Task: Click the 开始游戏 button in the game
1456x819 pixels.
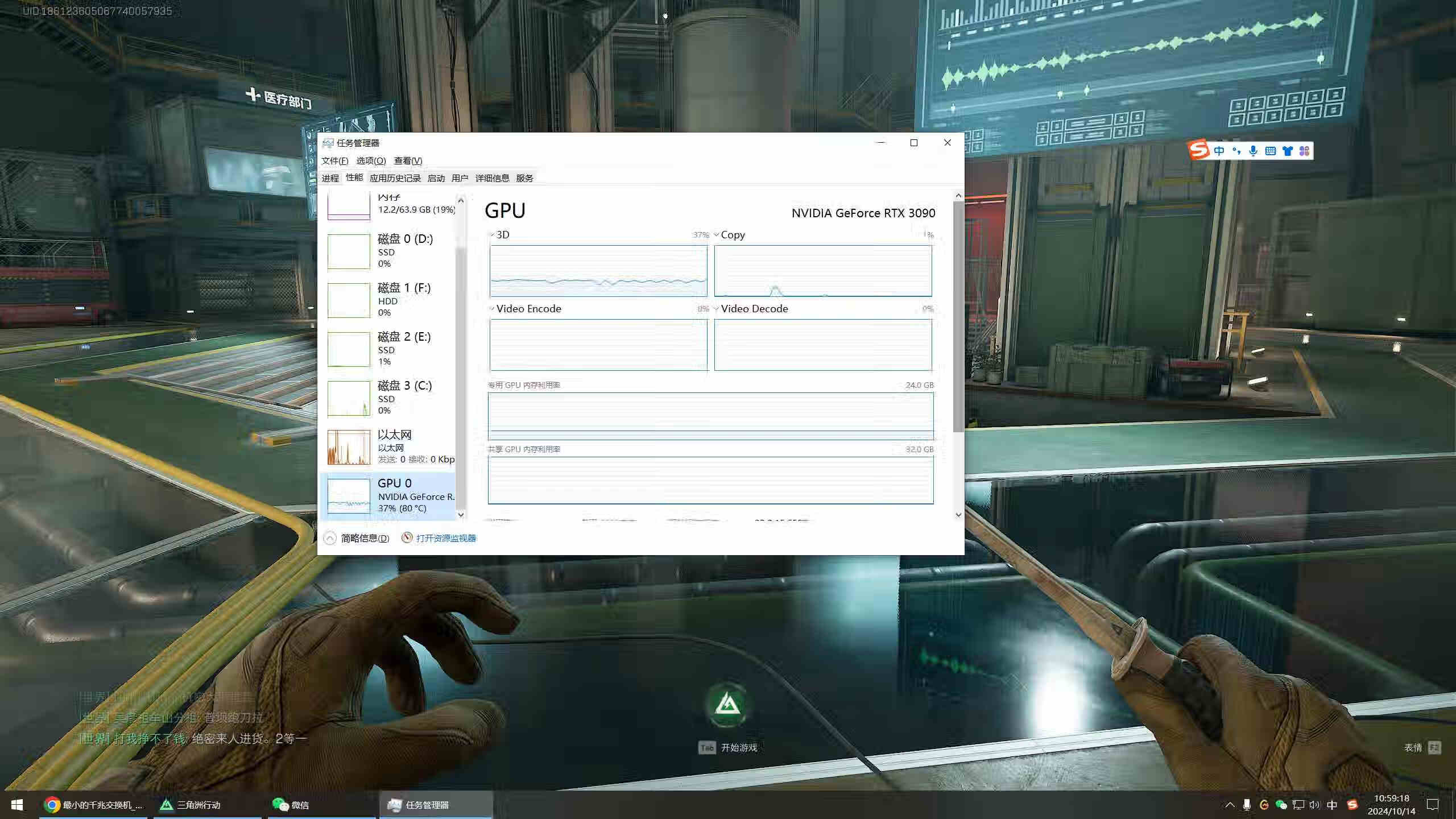Action: coord(728,747)
